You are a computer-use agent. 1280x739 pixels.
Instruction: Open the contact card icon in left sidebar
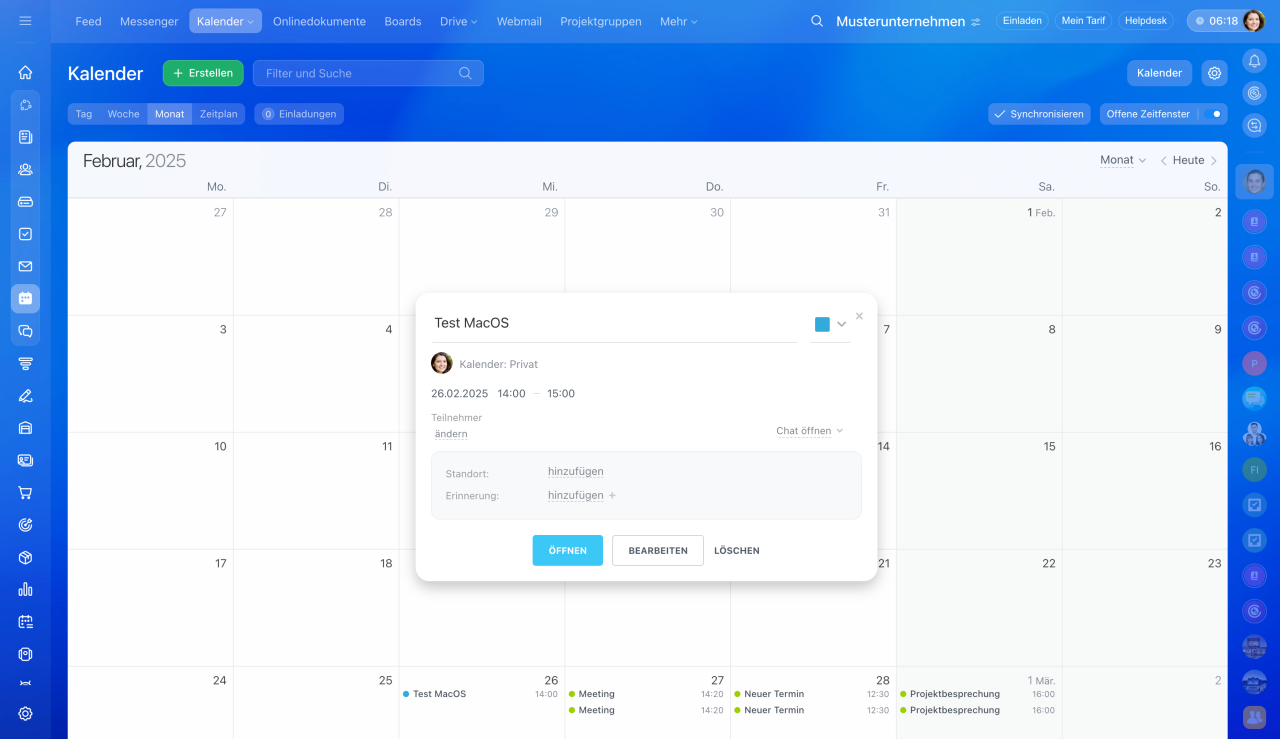pyautogui.click(x=25, y=460)
